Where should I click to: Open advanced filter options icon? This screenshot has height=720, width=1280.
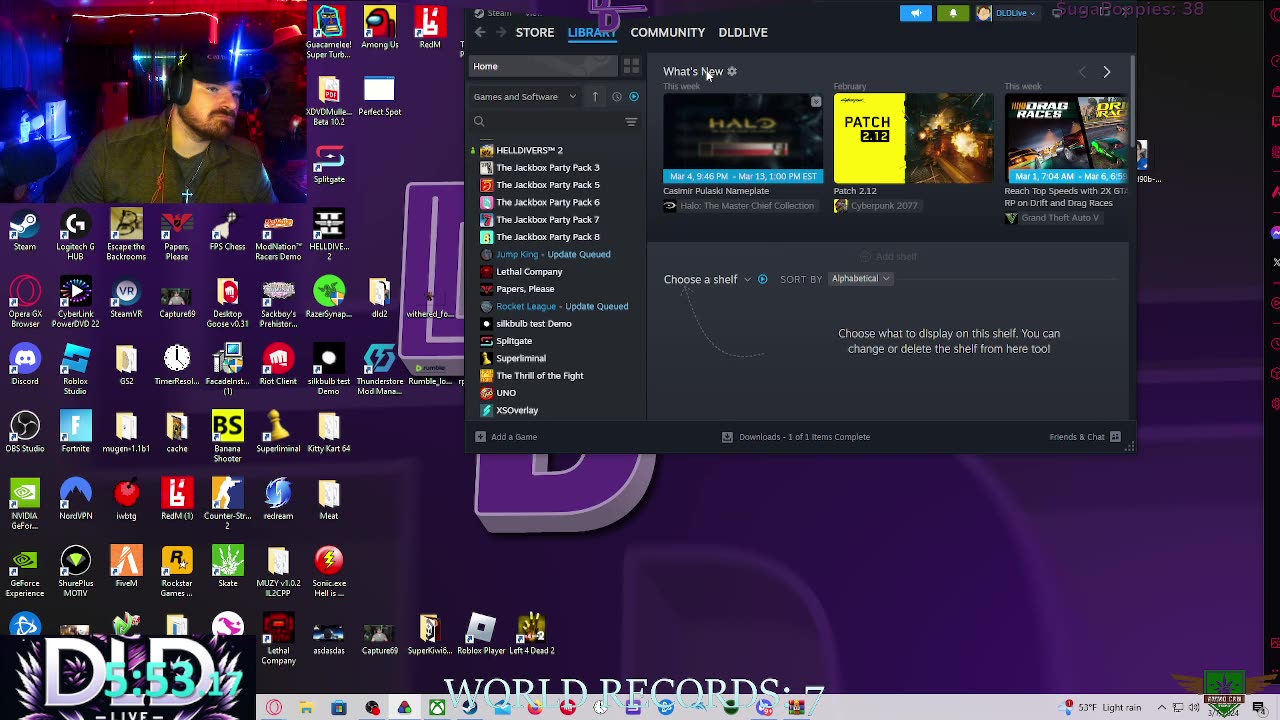click(631, 122)
